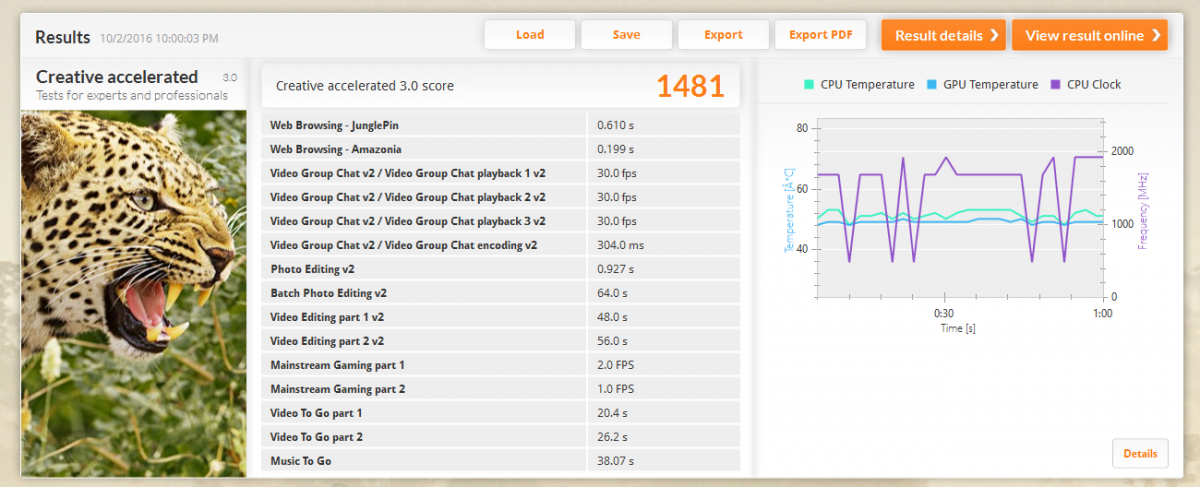Image resolution: width=1200 pixels, height=487 pixels.
Task: Select Video Group Chat encoding v2 row
Action: [x=501, y=245]
